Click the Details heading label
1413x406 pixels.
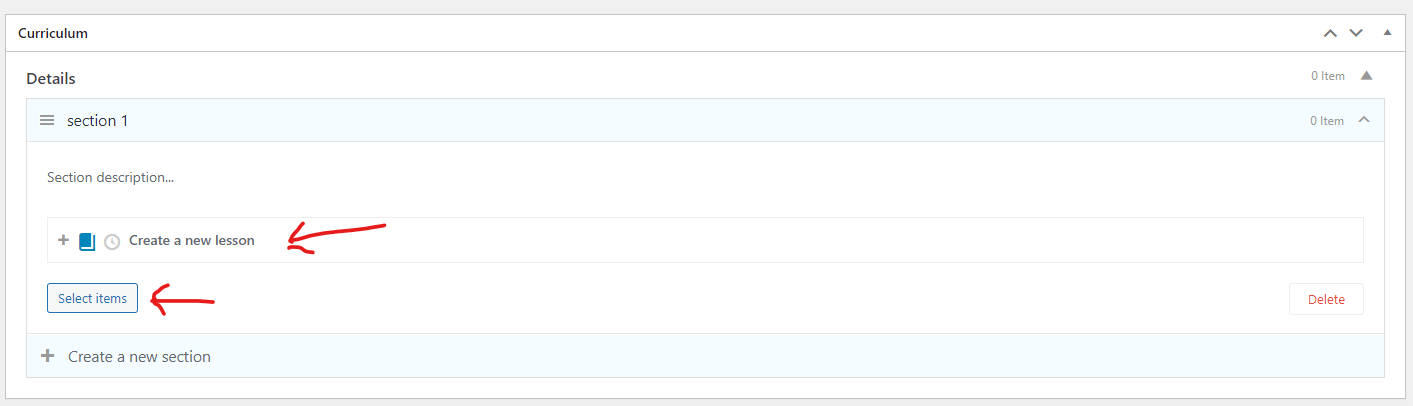[51, 78]
